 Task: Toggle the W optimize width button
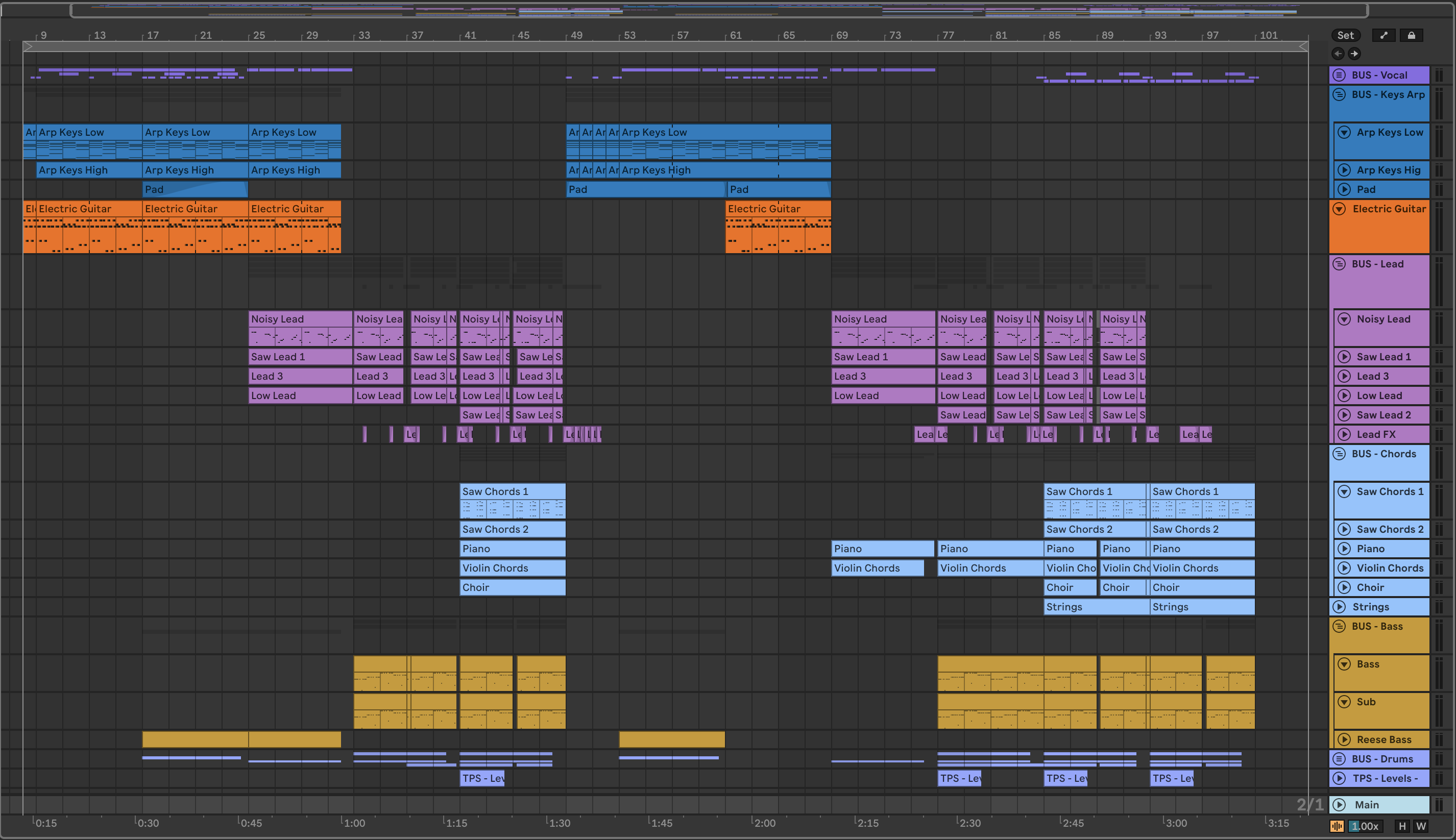click(x=1421, y=826)
